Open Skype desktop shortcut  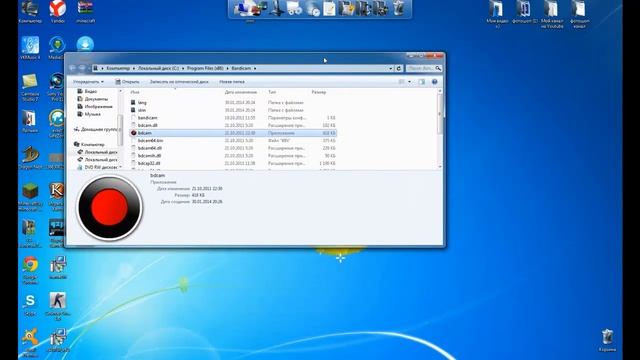(x=30, y=304)
